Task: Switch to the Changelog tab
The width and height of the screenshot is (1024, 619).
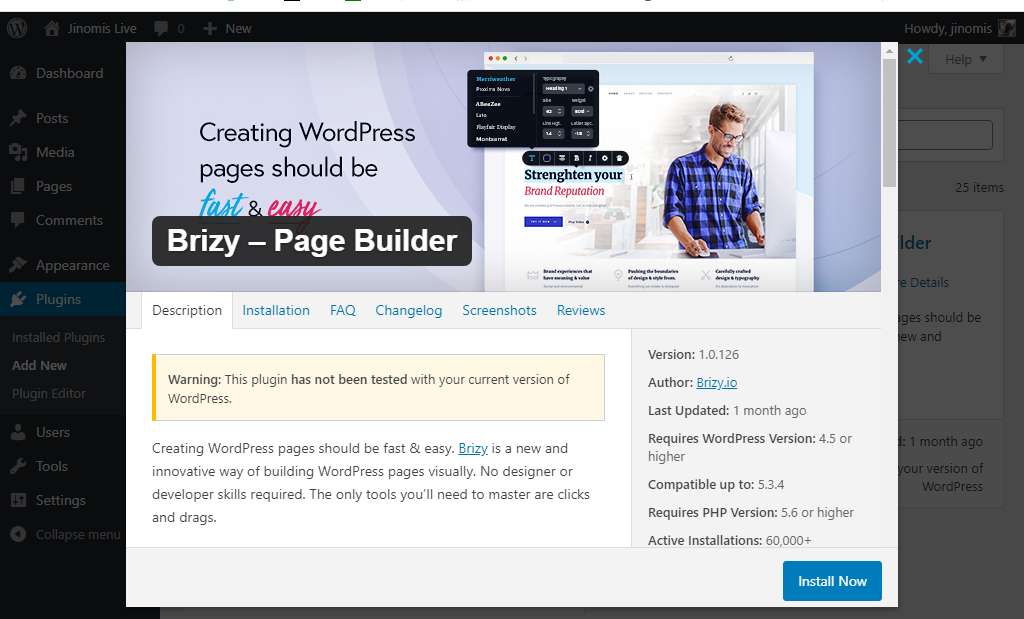Action: pos(408,310)
